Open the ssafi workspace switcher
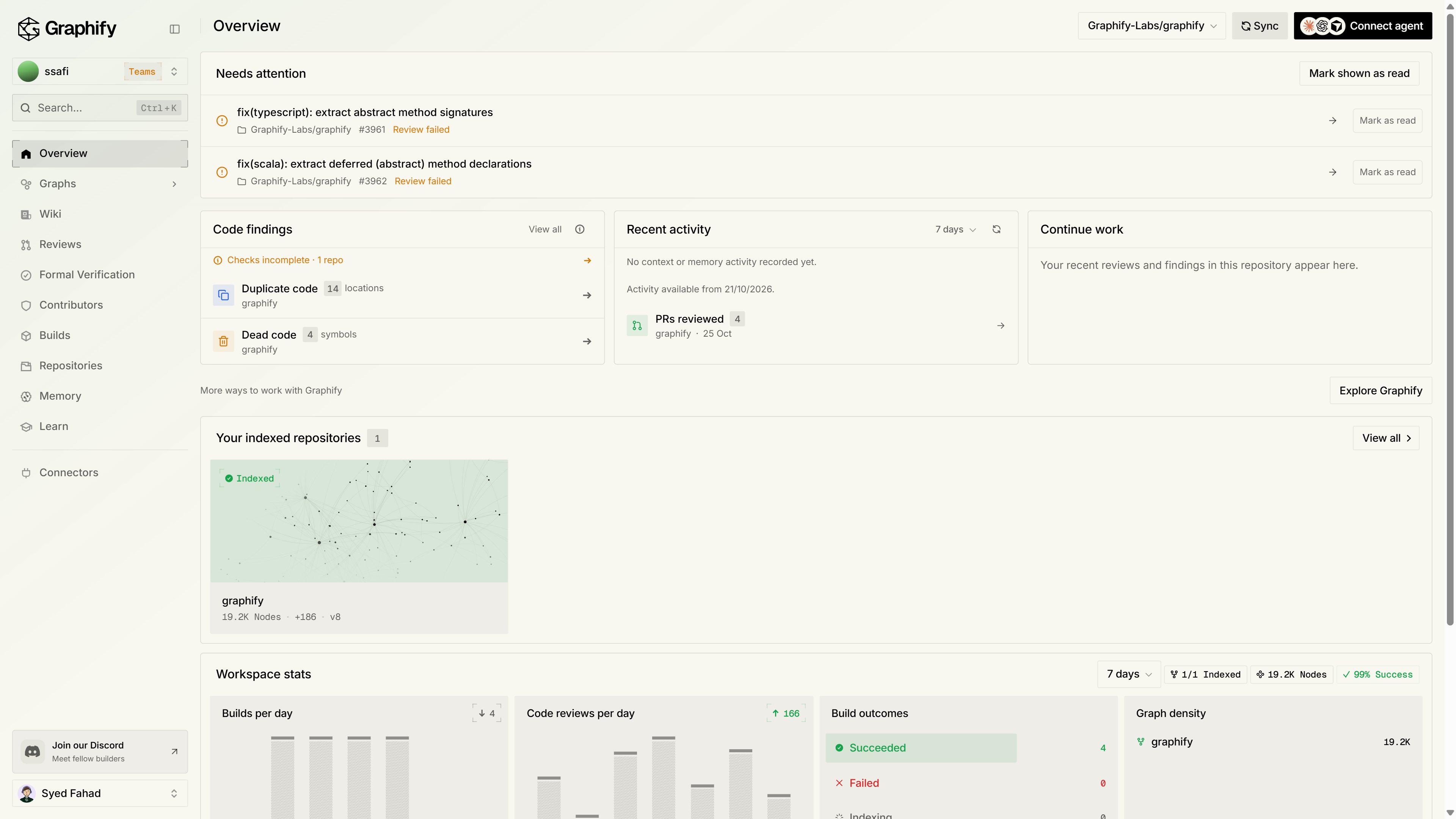Viewport: 1456px width, 819px height. (x=100, y=72)
